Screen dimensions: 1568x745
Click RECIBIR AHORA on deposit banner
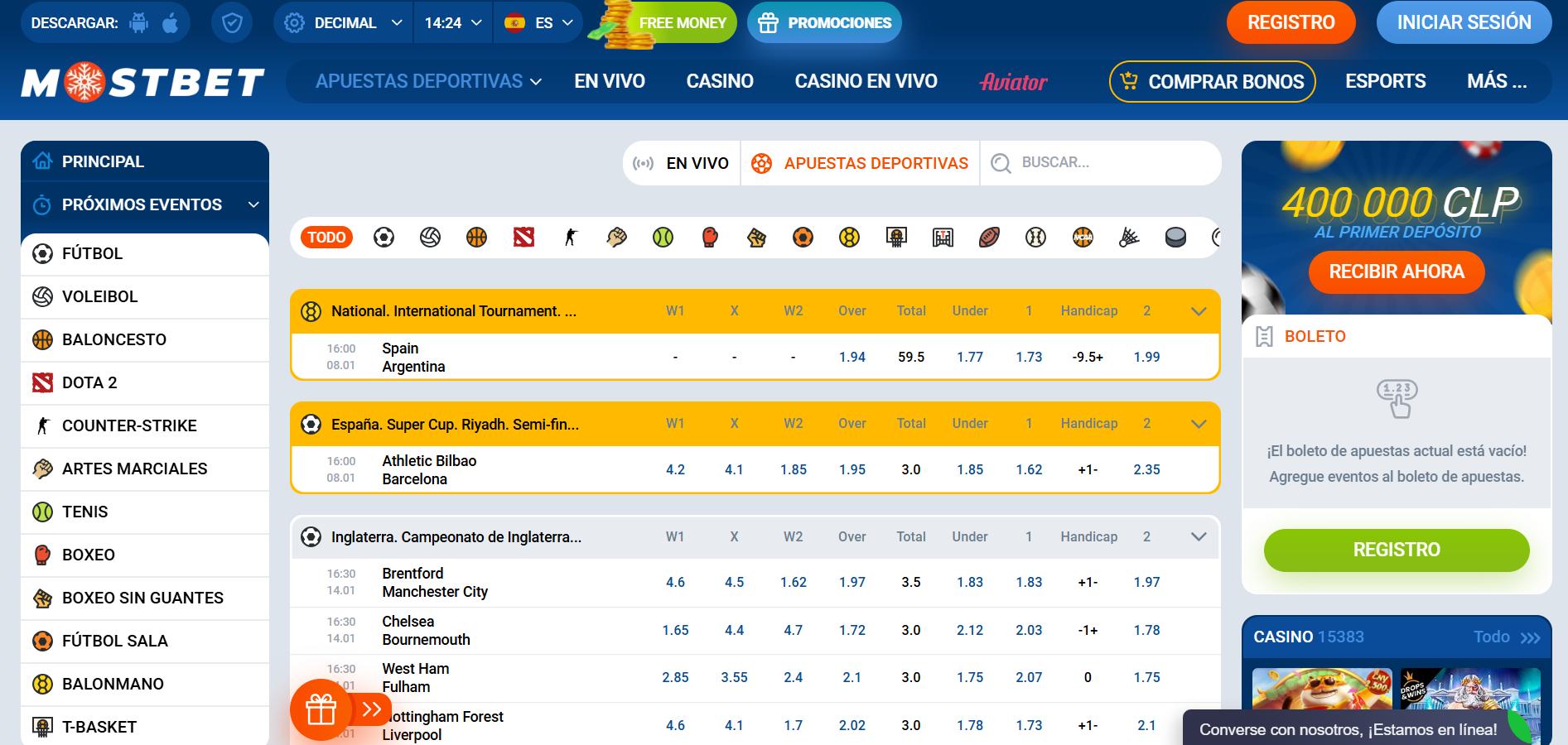(1397, 272)
